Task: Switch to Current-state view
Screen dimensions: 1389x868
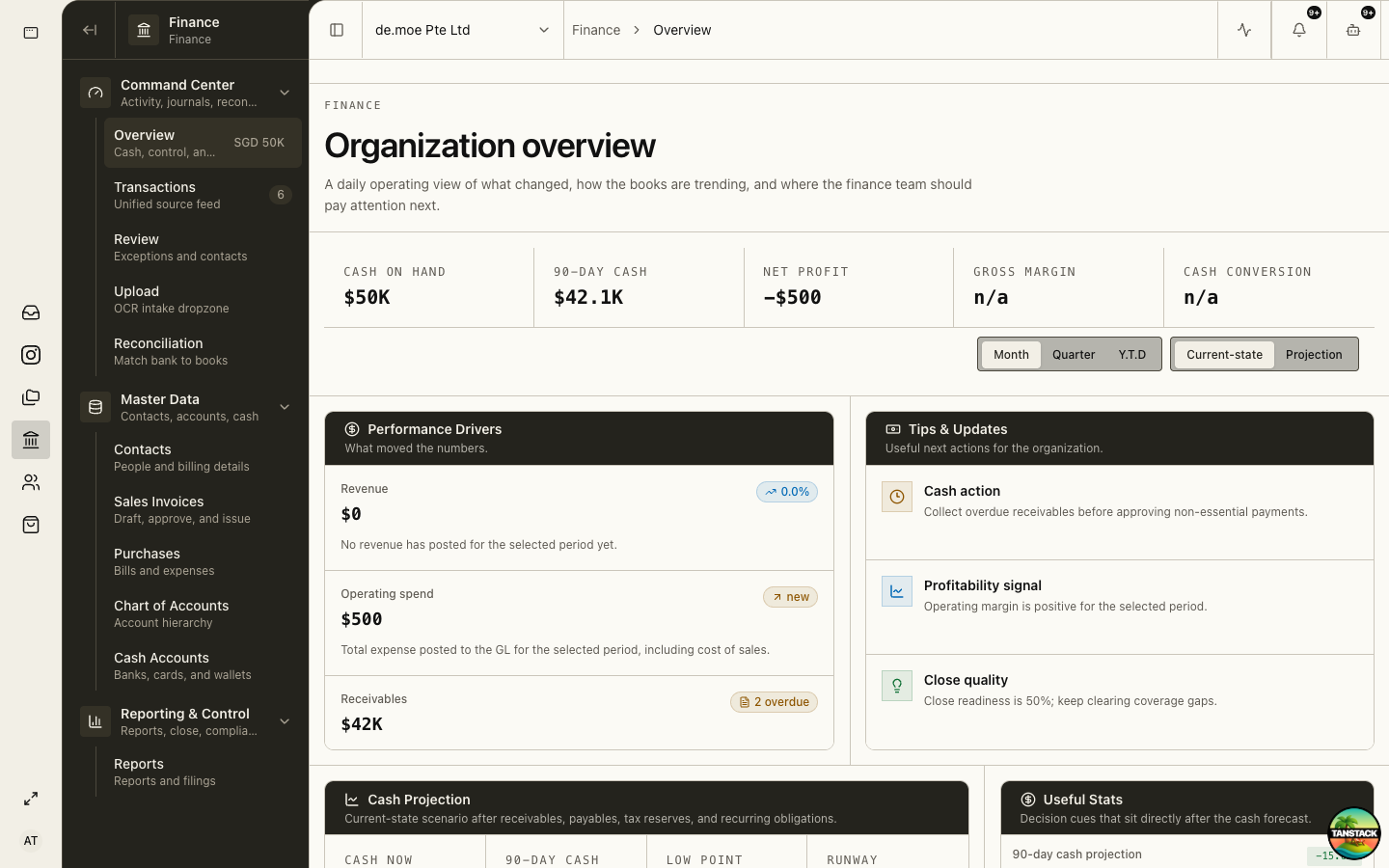Action: pyautogui.click(x=1224, y=354)
